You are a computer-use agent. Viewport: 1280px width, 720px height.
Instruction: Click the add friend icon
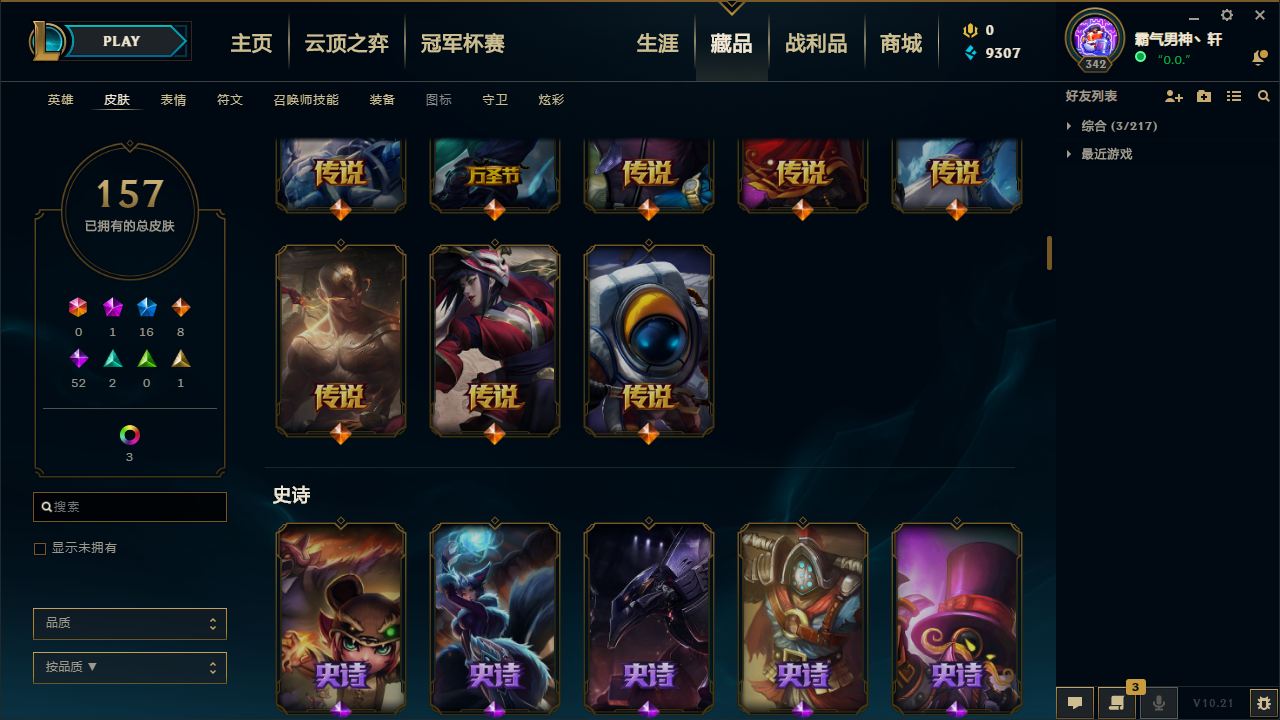coord(1174,96)
